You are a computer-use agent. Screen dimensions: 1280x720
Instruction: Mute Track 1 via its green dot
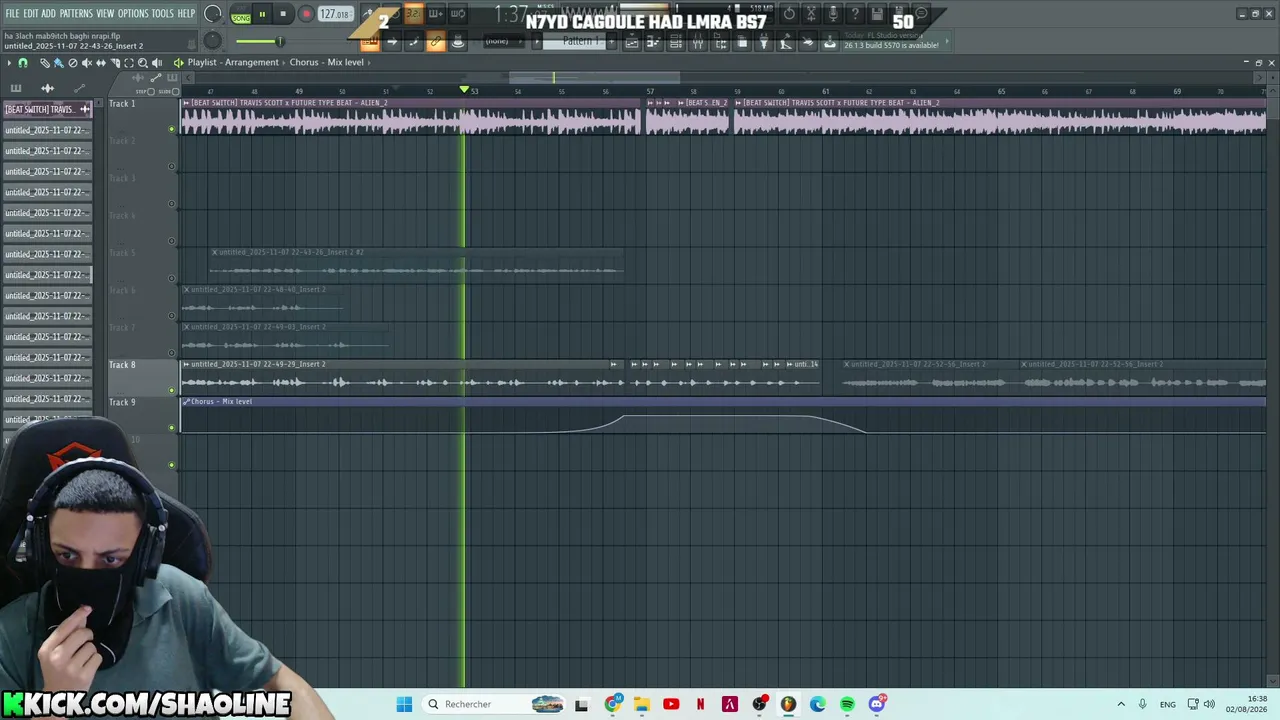(x=172, y=129)
